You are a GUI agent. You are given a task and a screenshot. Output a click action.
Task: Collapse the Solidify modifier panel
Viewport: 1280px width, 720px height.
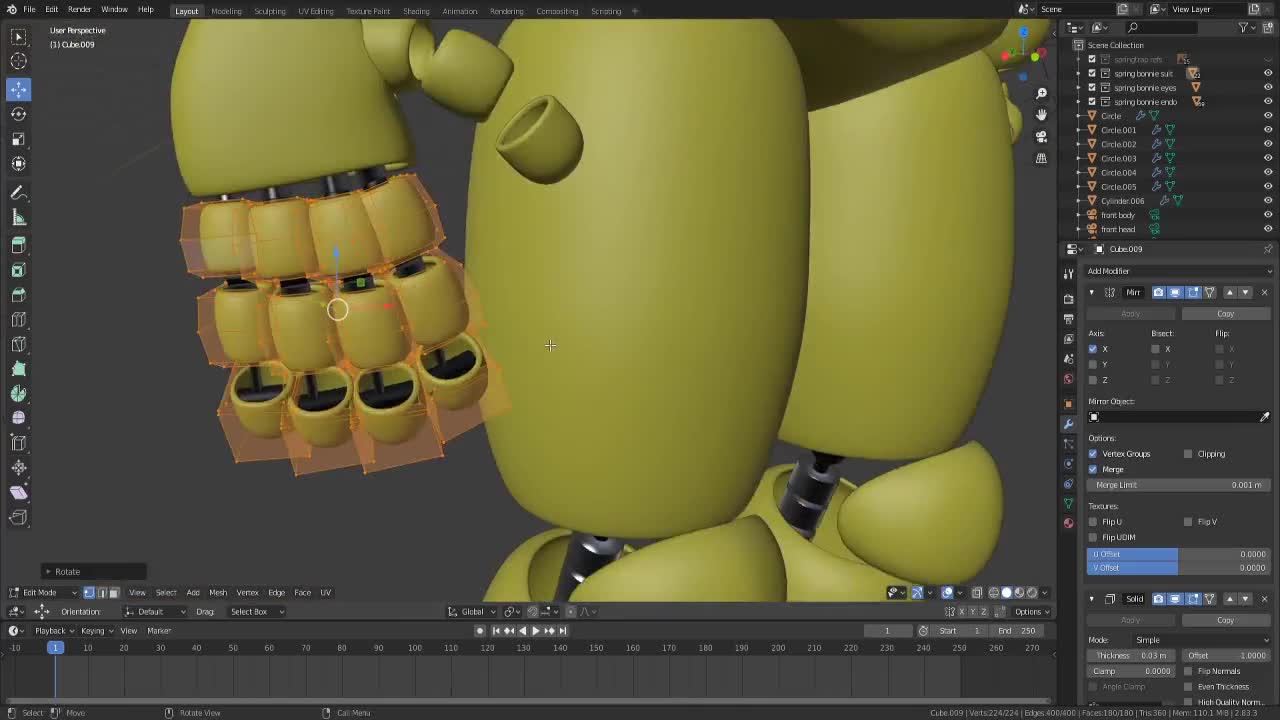click(x=1092, y=599)
